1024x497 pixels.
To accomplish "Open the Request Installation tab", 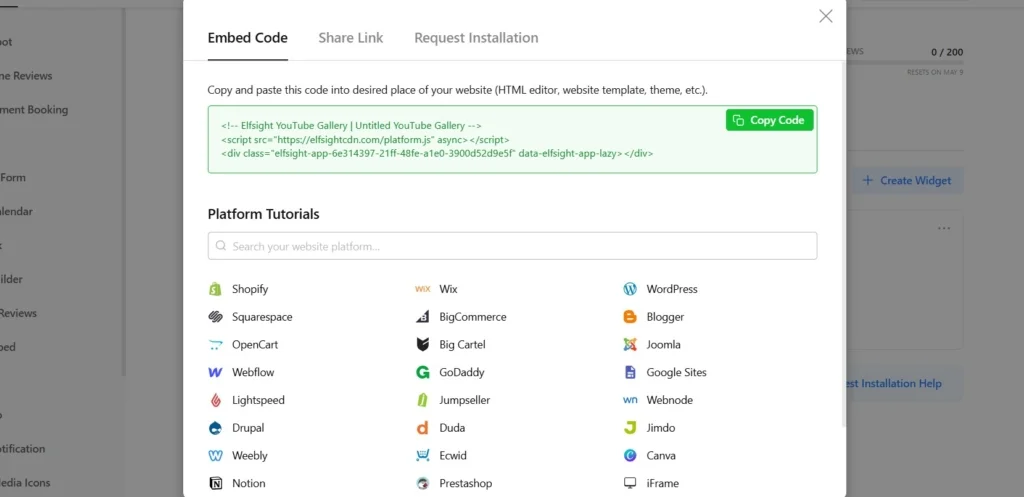I will (x=476, y=38).
